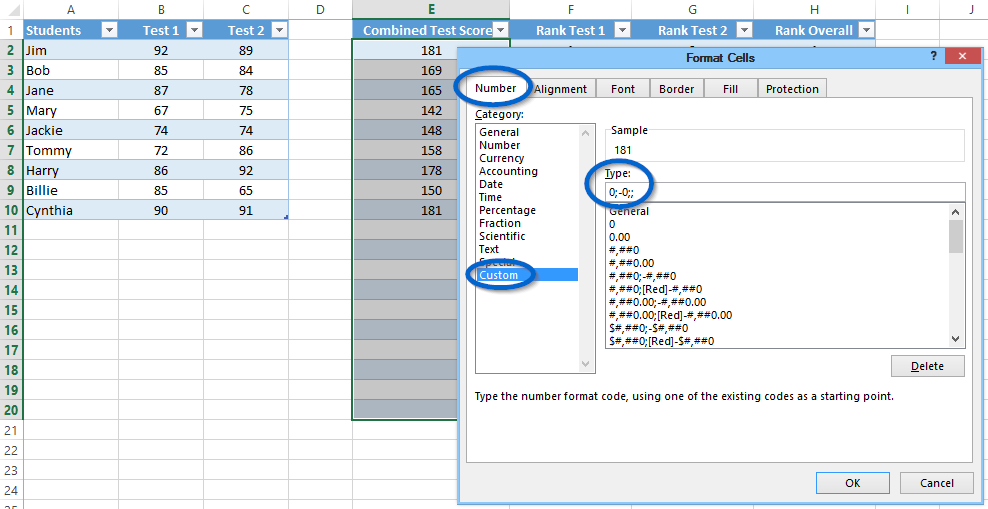Screen dimensions: 988x509
Task: Select Accounting category
Action: [508, 171]
